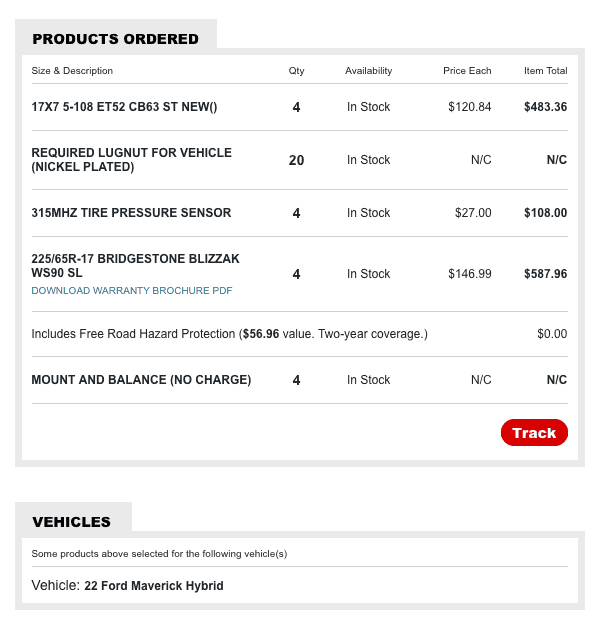Click 315MHZ Tire Pressure Sensor item
The image size is (599, 626).
[x=131, y=213]
